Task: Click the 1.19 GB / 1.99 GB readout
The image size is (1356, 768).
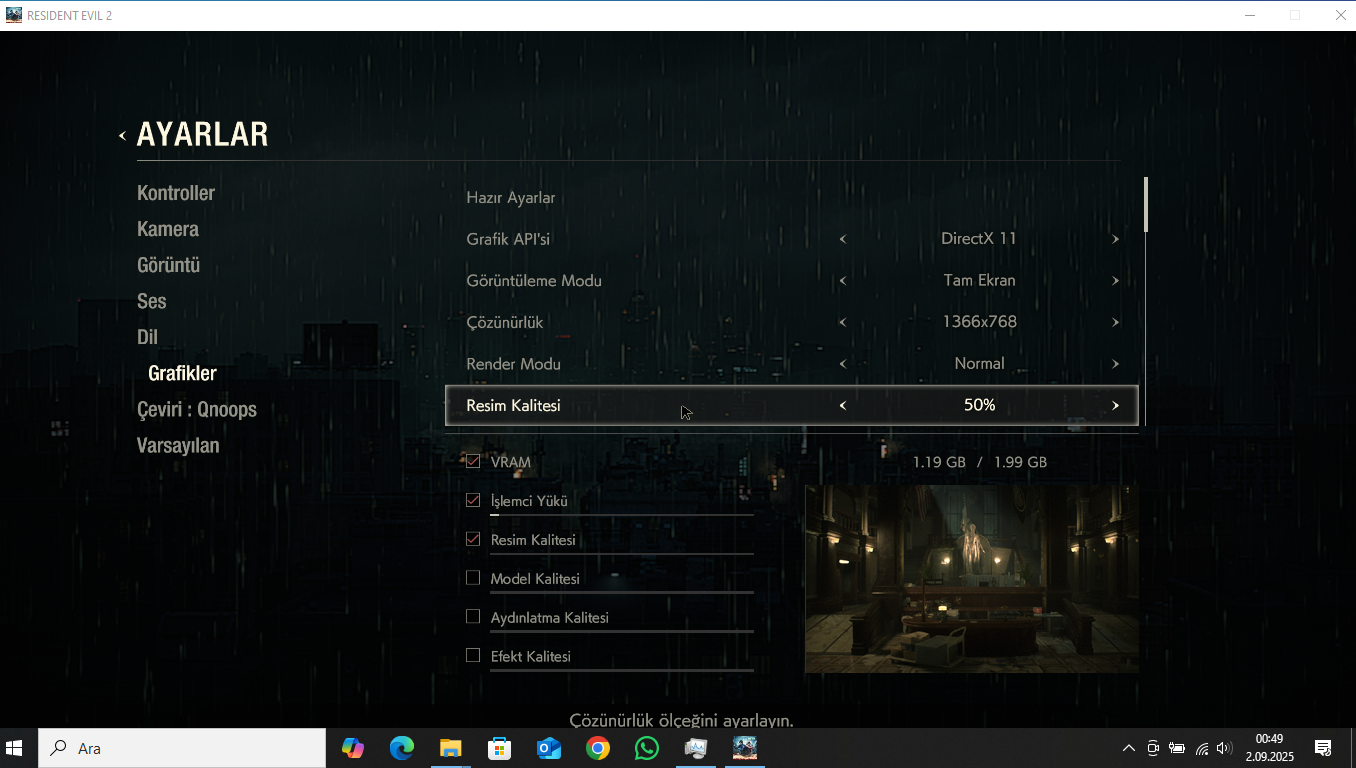Action: 979,462
